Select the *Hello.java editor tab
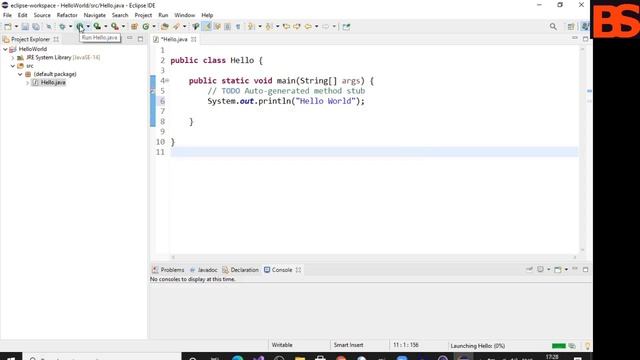 point(174,39)
